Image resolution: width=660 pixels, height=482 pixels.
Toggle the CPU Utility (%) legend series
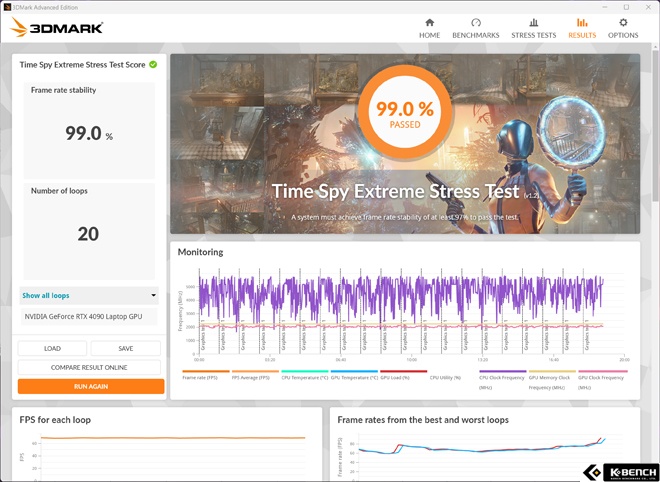[x=445, y=378]
